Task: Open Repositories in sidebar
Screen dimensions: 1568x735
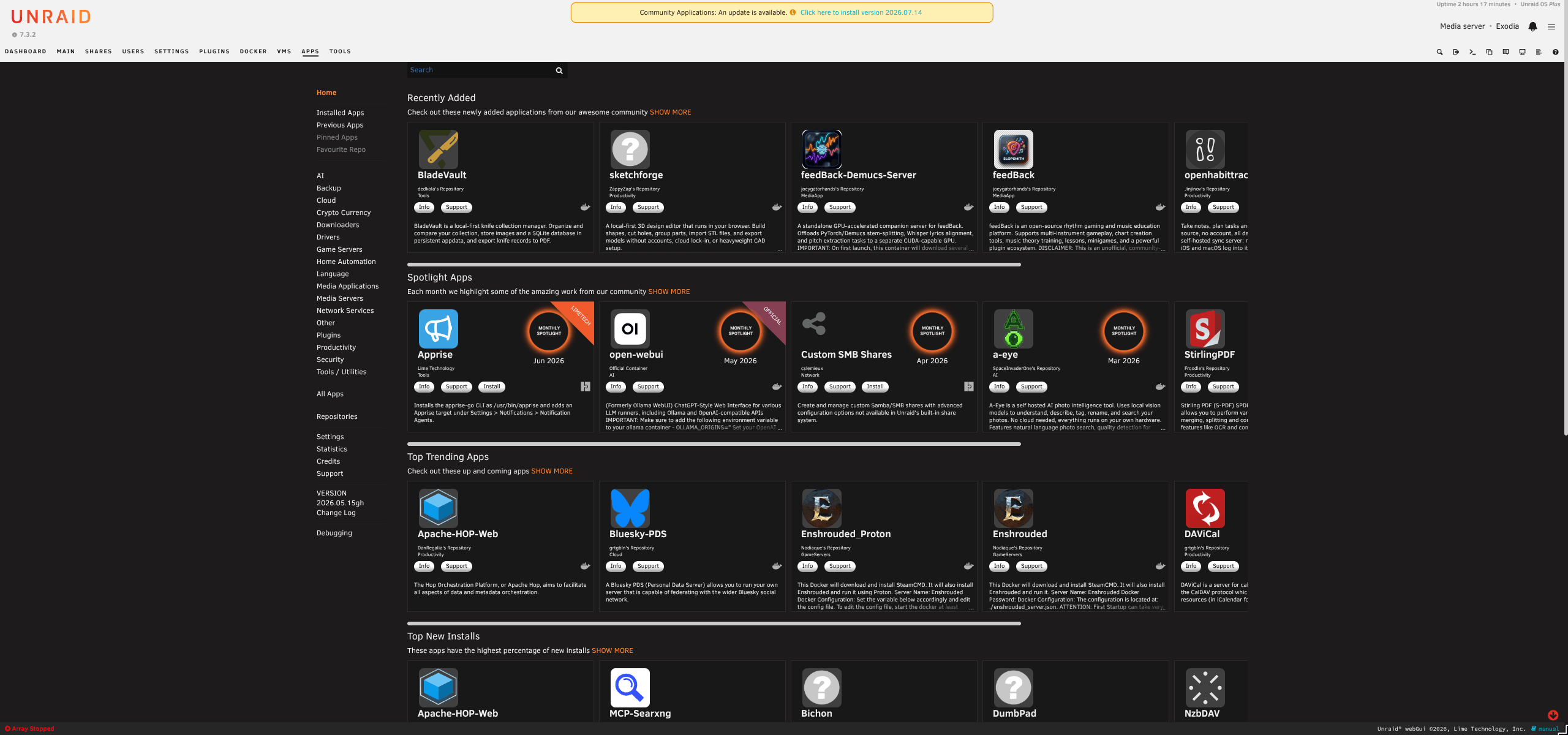Action: click(x=337, y=417)
